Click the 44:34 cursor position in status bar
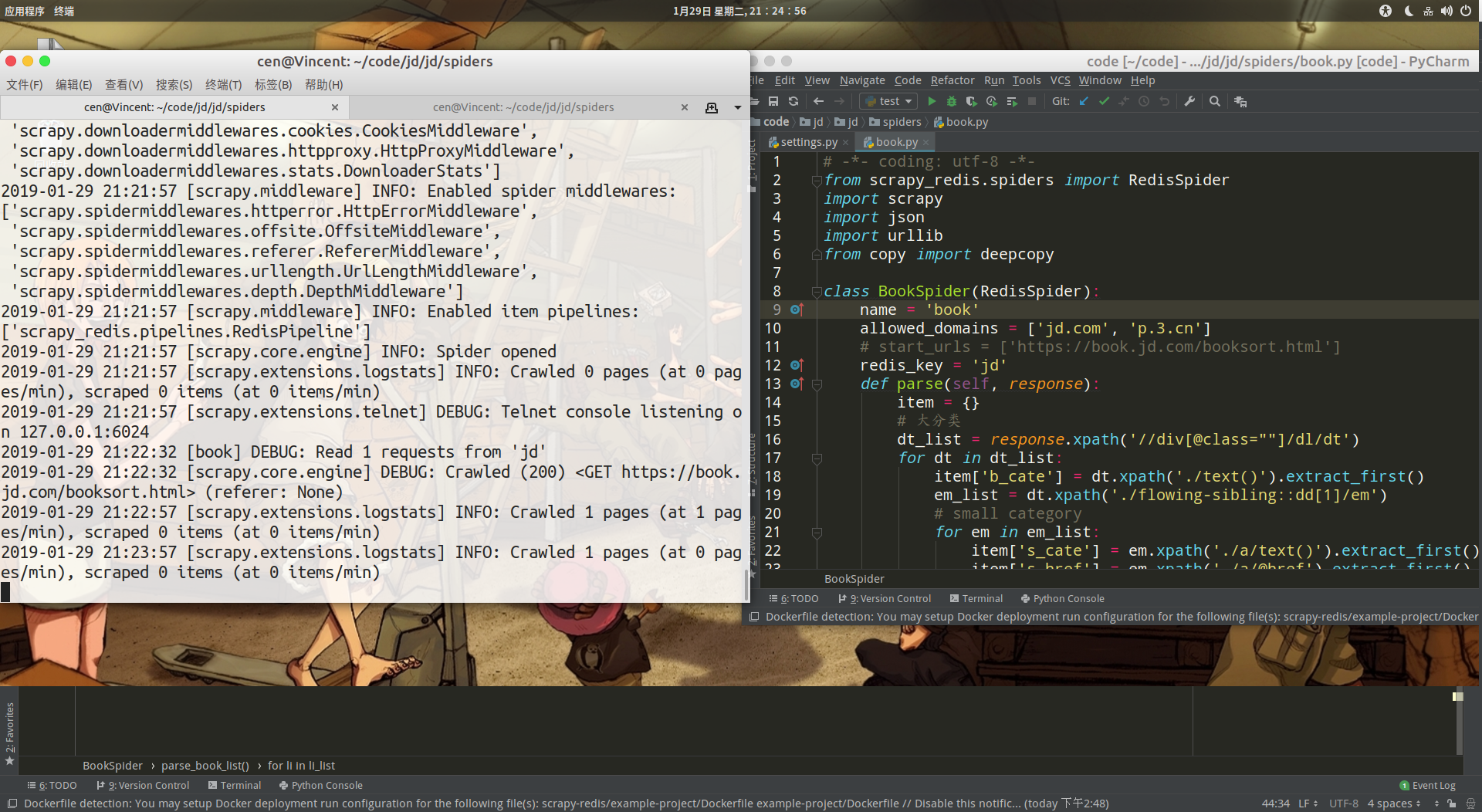 (1275, 804)
